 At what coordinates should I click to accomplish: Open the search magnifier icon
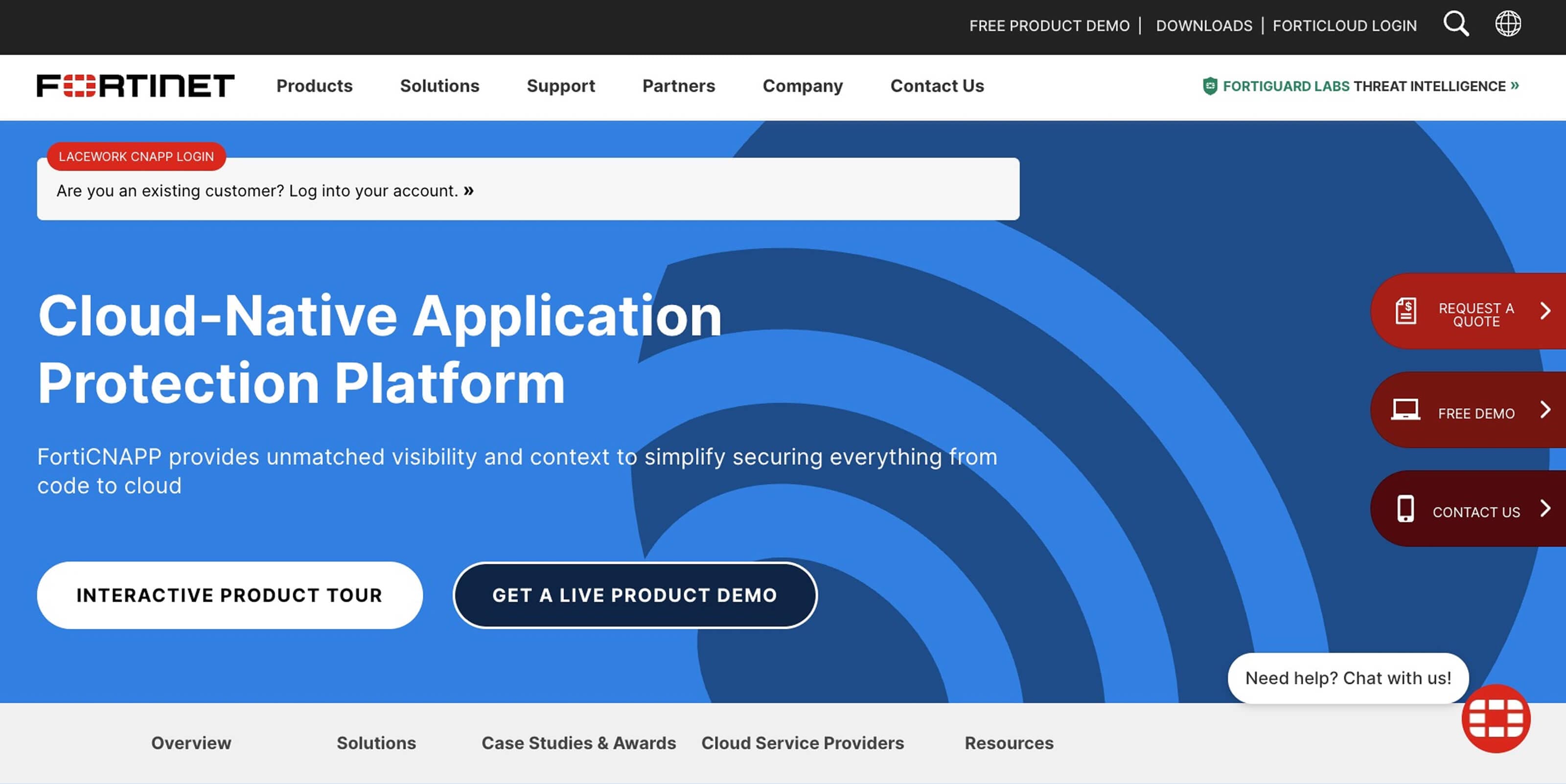[1456, 24]
